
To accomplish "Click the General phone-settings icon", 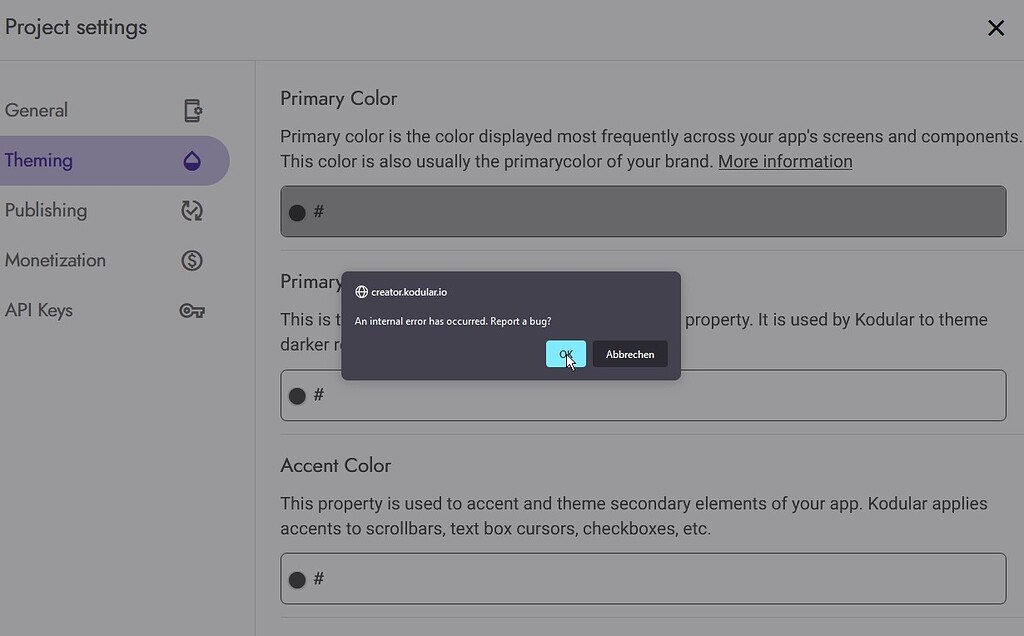I will coord(193,110).
